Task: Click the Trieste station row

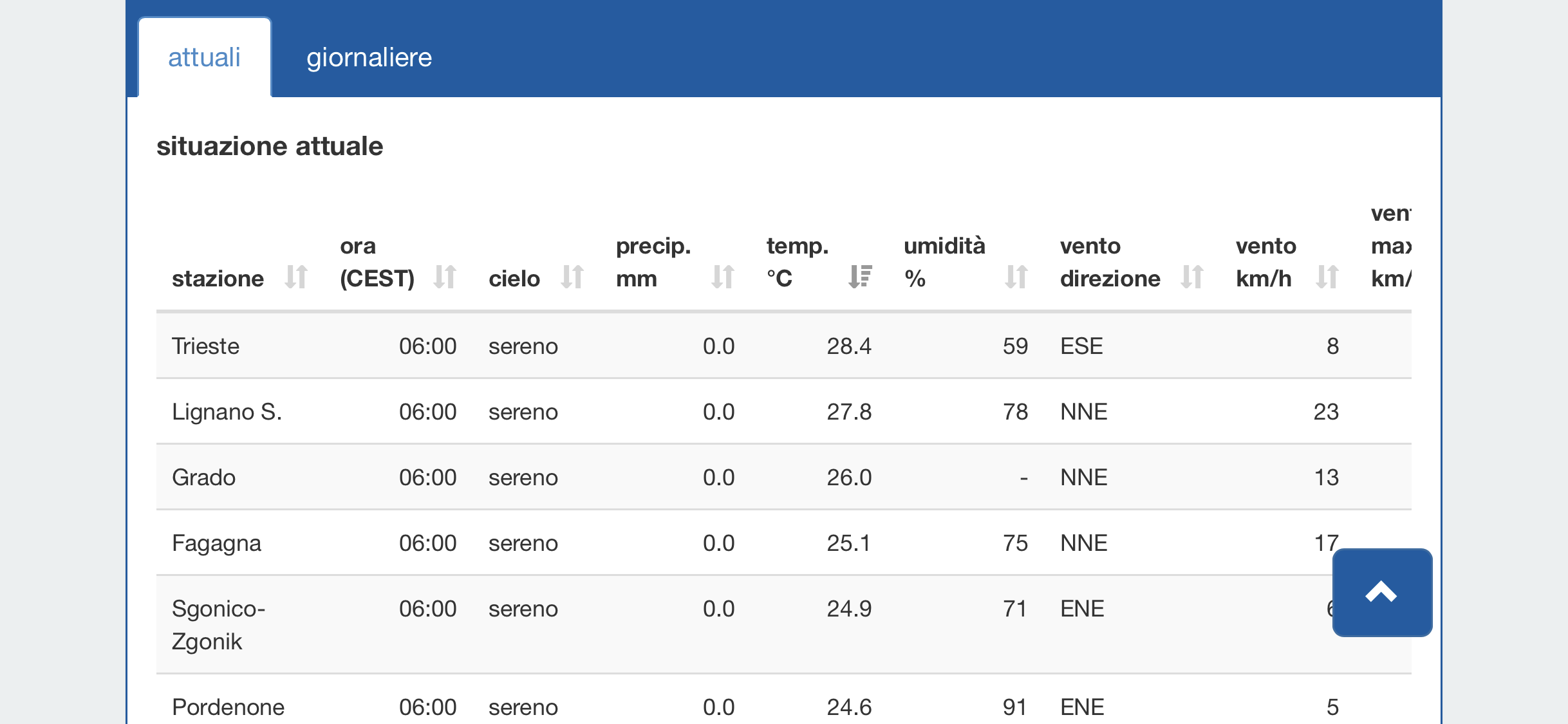Action: 784,346
